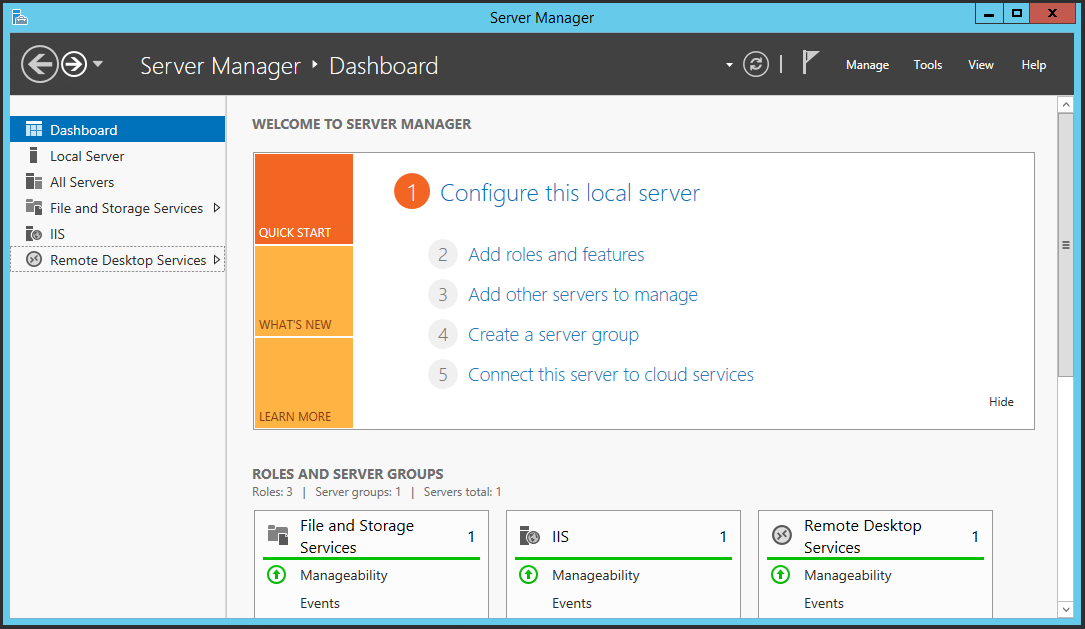1085x629 pixels.
Task: Click the IIS icon in sidebar
Action: point(33,234)
